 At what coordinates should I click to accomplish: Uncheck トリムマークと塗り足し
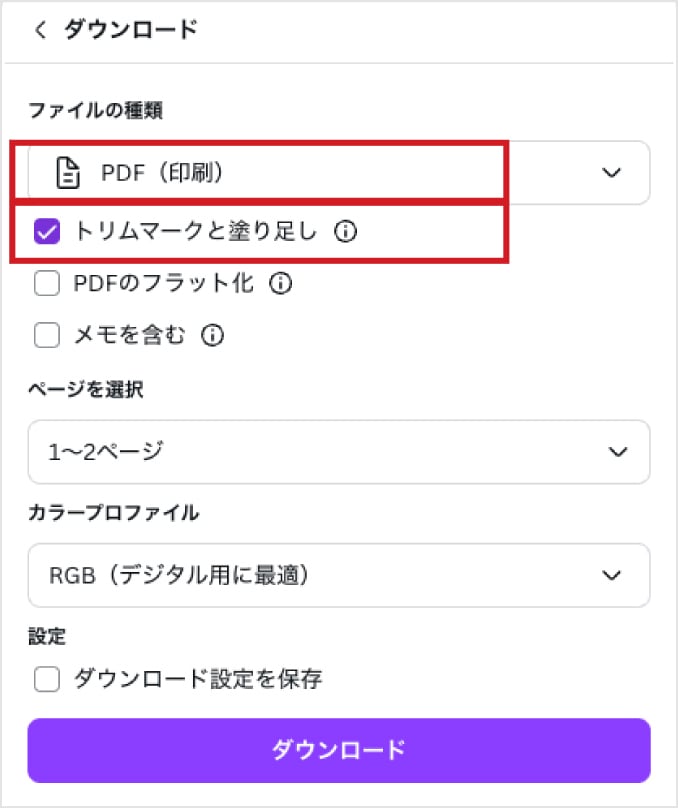46,233
